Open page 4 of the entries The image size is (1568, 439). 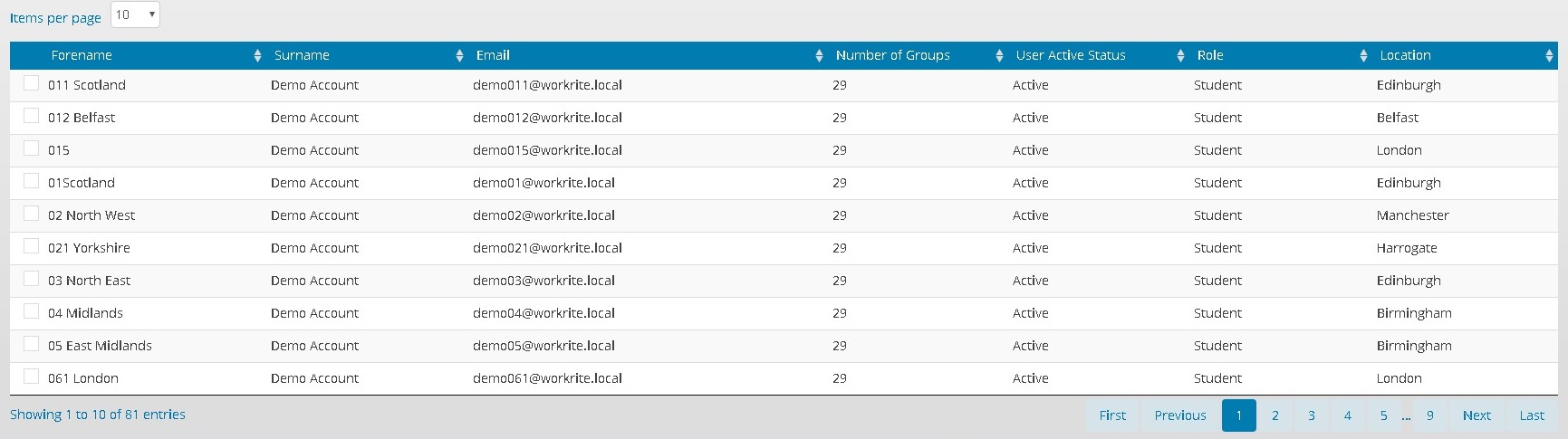(1347, 415)
